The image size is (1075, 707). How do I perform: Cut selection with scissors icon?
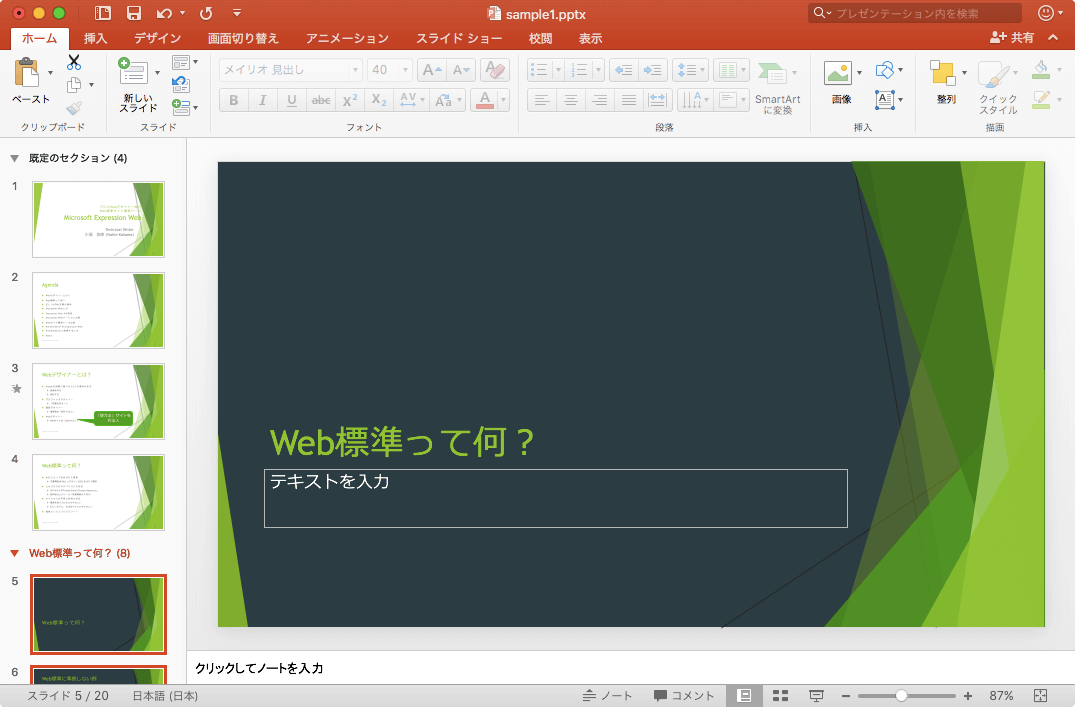[x=74, y=62]
